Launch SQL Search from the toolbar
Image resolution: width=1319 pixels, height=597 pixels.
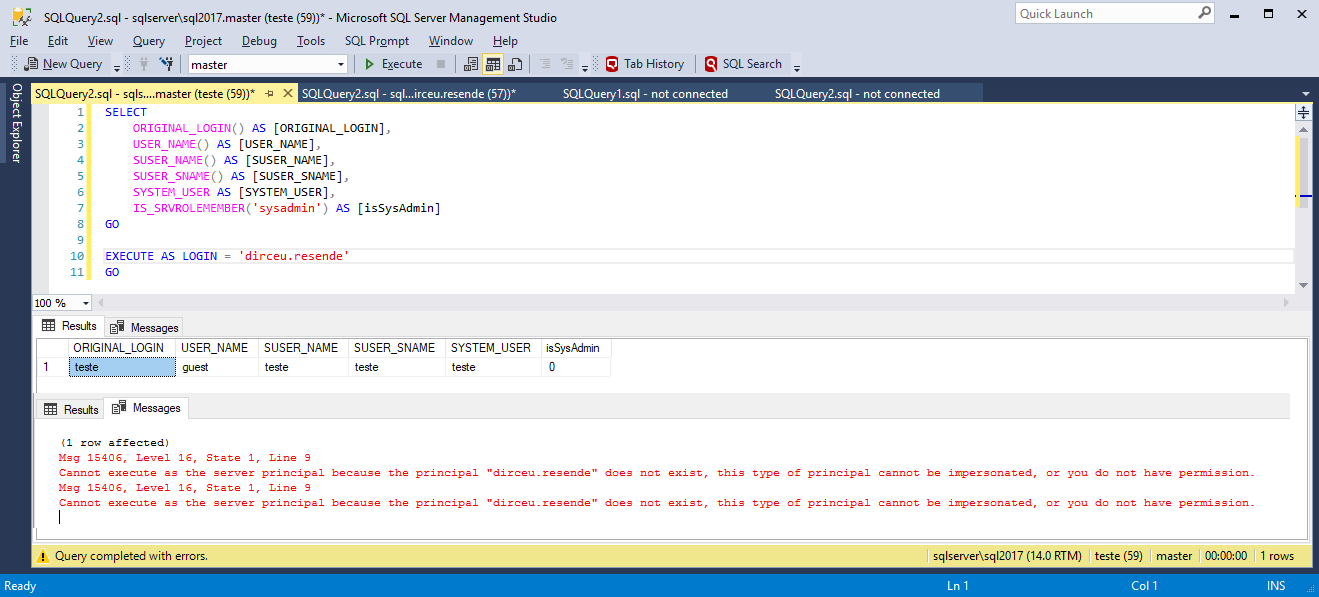[x=746, y=64]
